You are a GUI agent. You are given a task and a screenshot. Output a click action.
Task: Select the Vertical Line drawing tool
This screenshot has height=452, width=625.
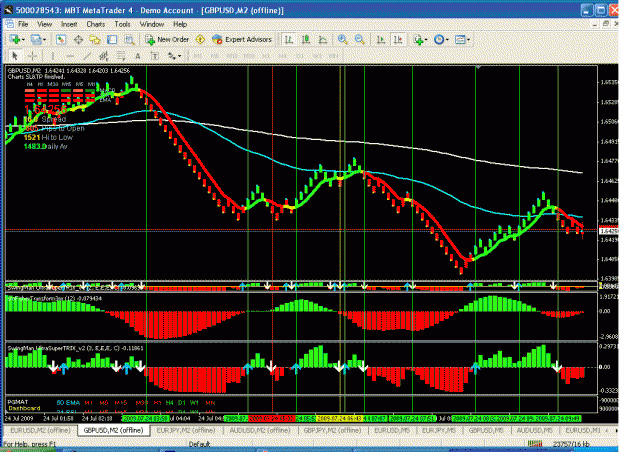[52, 56]
